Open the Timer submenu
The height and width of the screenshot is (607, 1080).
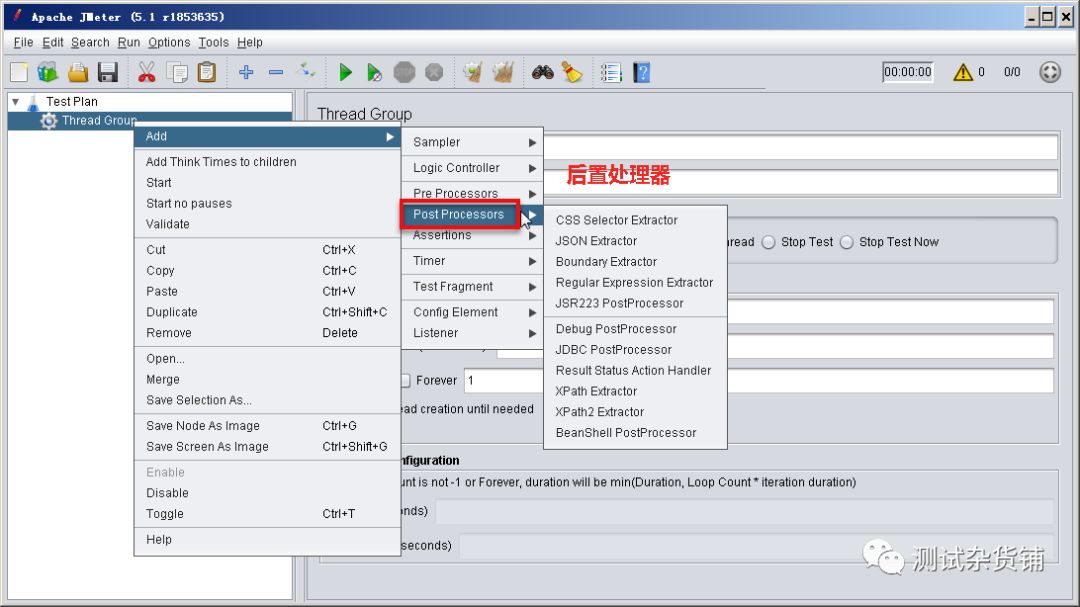click(x=472, y=260)
